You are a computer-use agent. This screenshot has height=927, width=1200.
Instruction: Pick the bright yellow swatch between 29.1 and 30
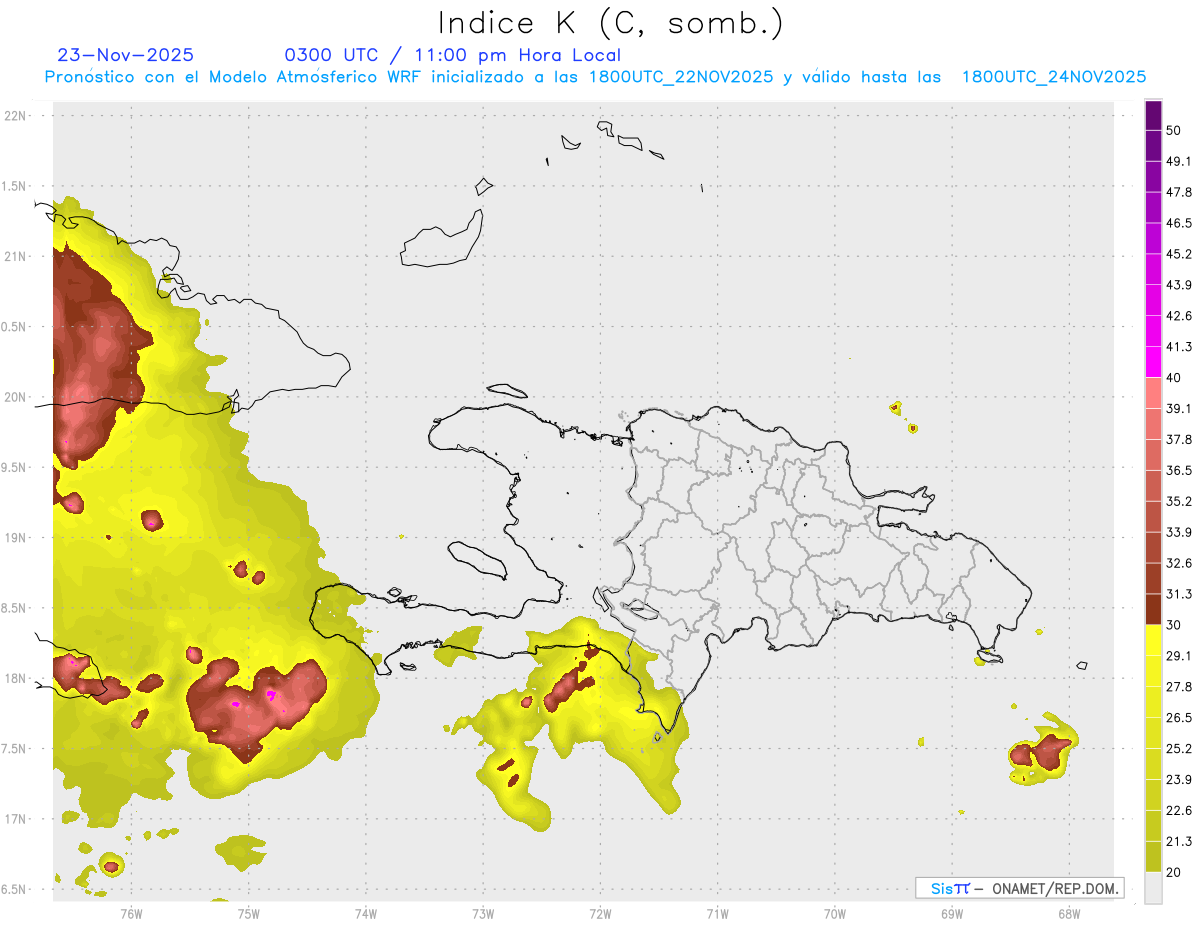tap(1153, 641)
